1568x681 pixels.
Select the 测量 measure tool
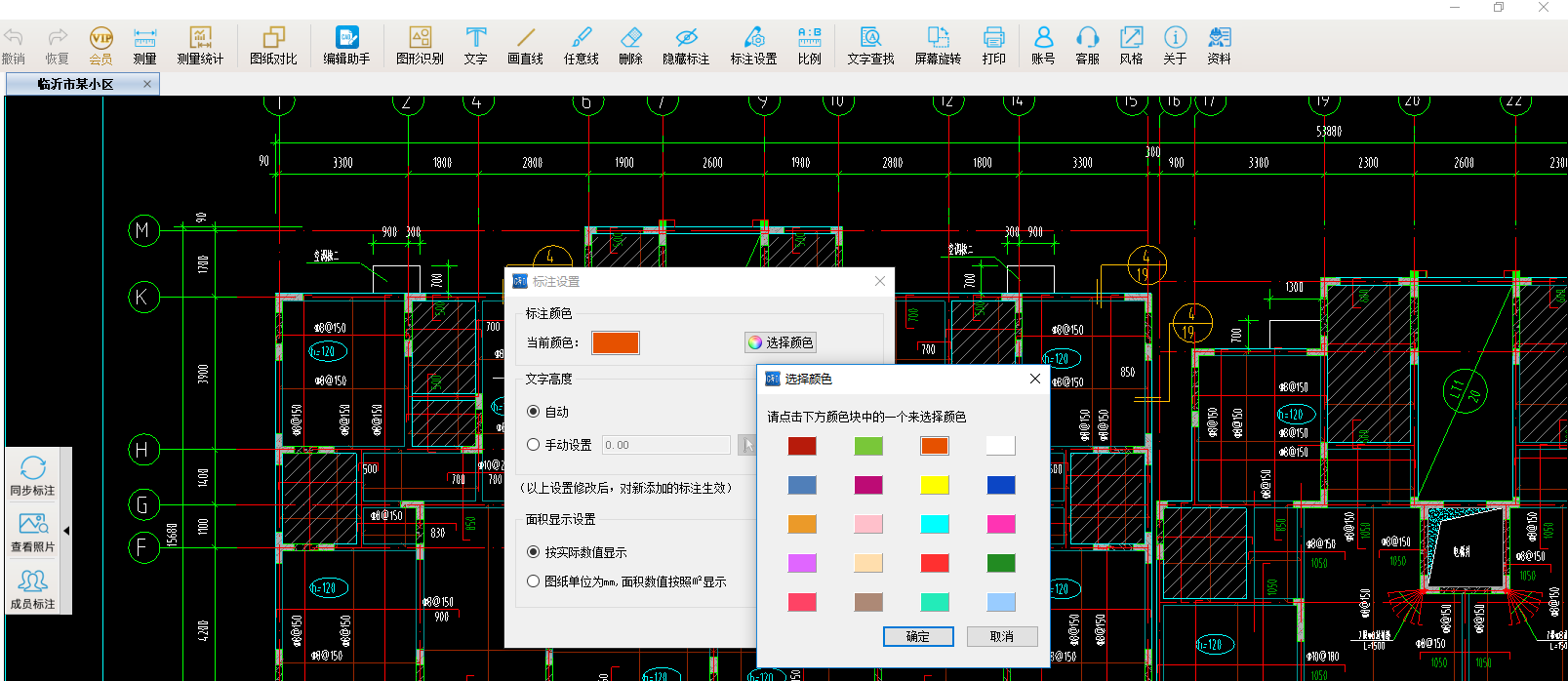pos(144,45)
